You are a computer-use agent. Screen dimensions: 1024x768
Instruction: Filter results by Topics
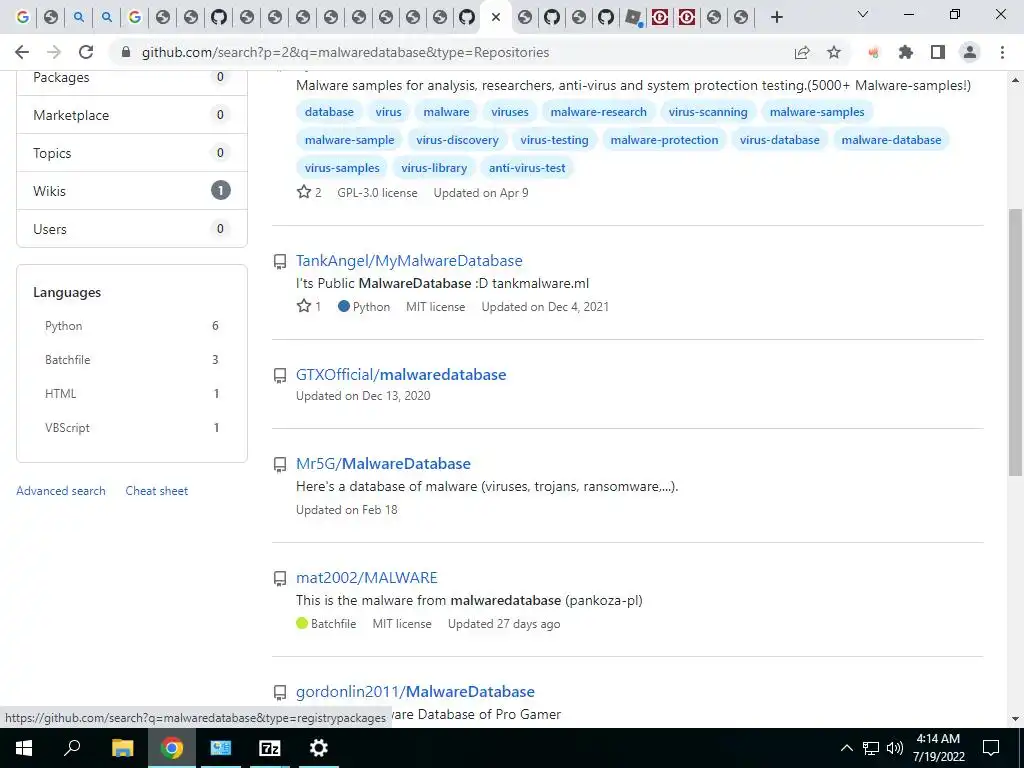(x=132, y=153)
